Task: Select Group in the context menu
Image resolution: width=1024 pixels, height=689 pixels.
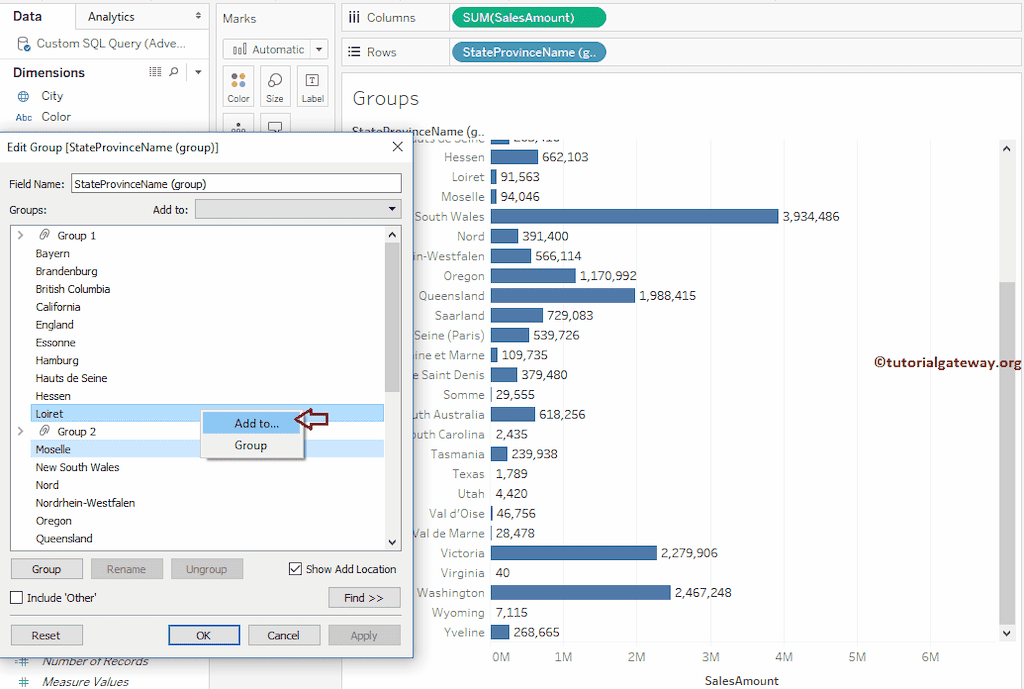Action: 251,445
